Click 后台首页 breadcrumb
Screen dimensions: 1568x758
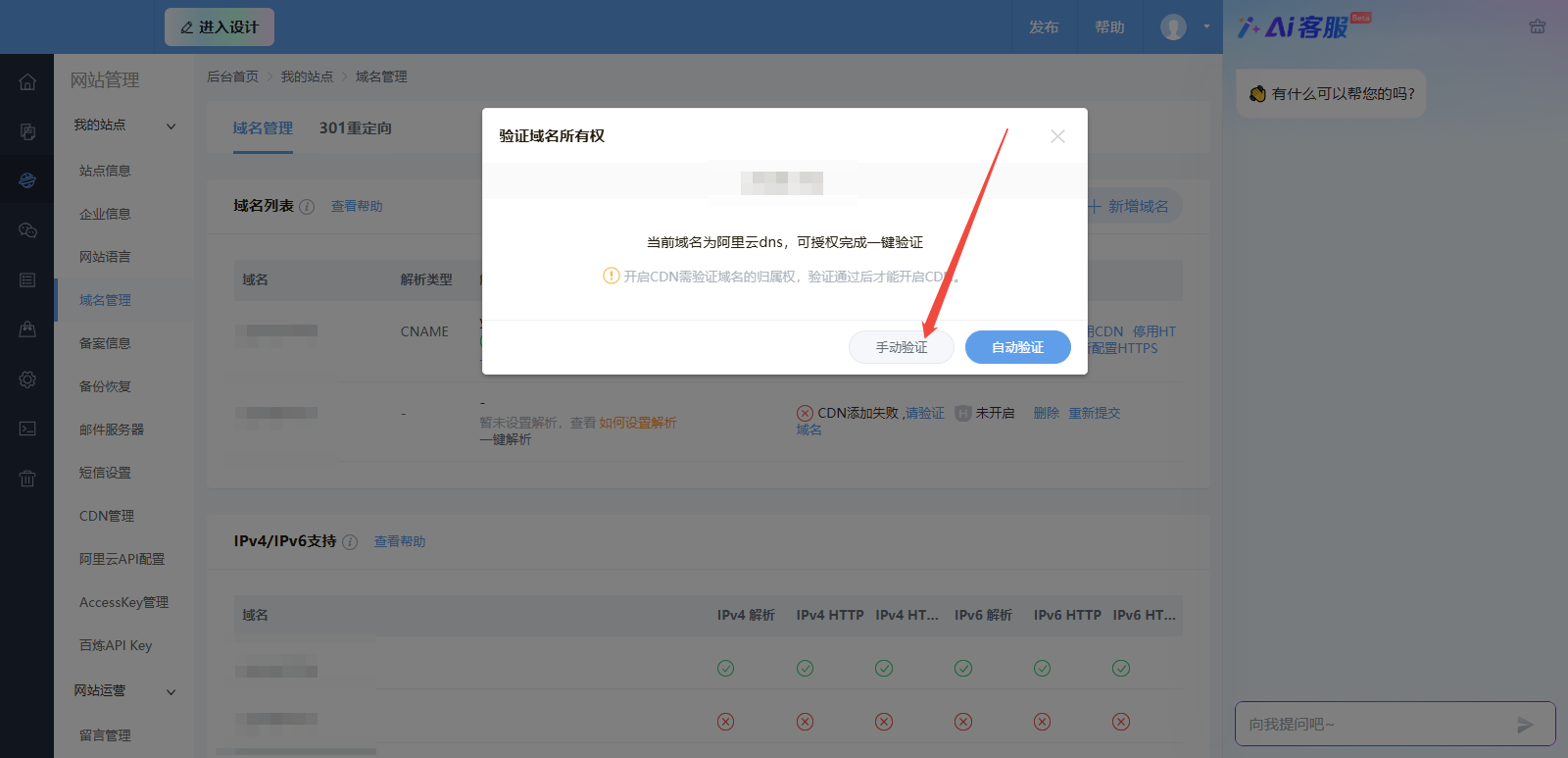coord(232,76)
